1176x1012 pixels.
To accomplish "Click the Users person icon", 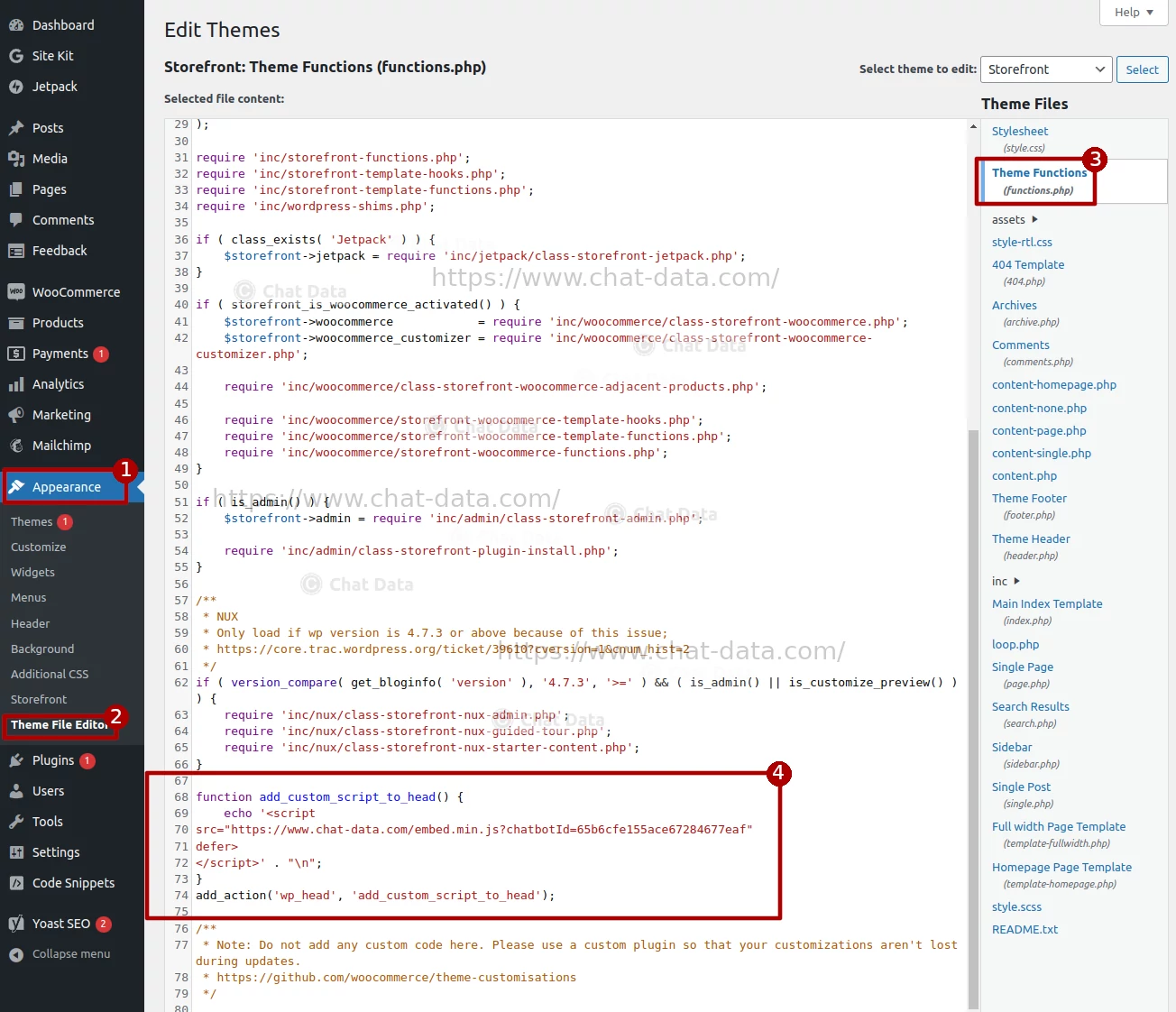I will [x=16, y=791].
